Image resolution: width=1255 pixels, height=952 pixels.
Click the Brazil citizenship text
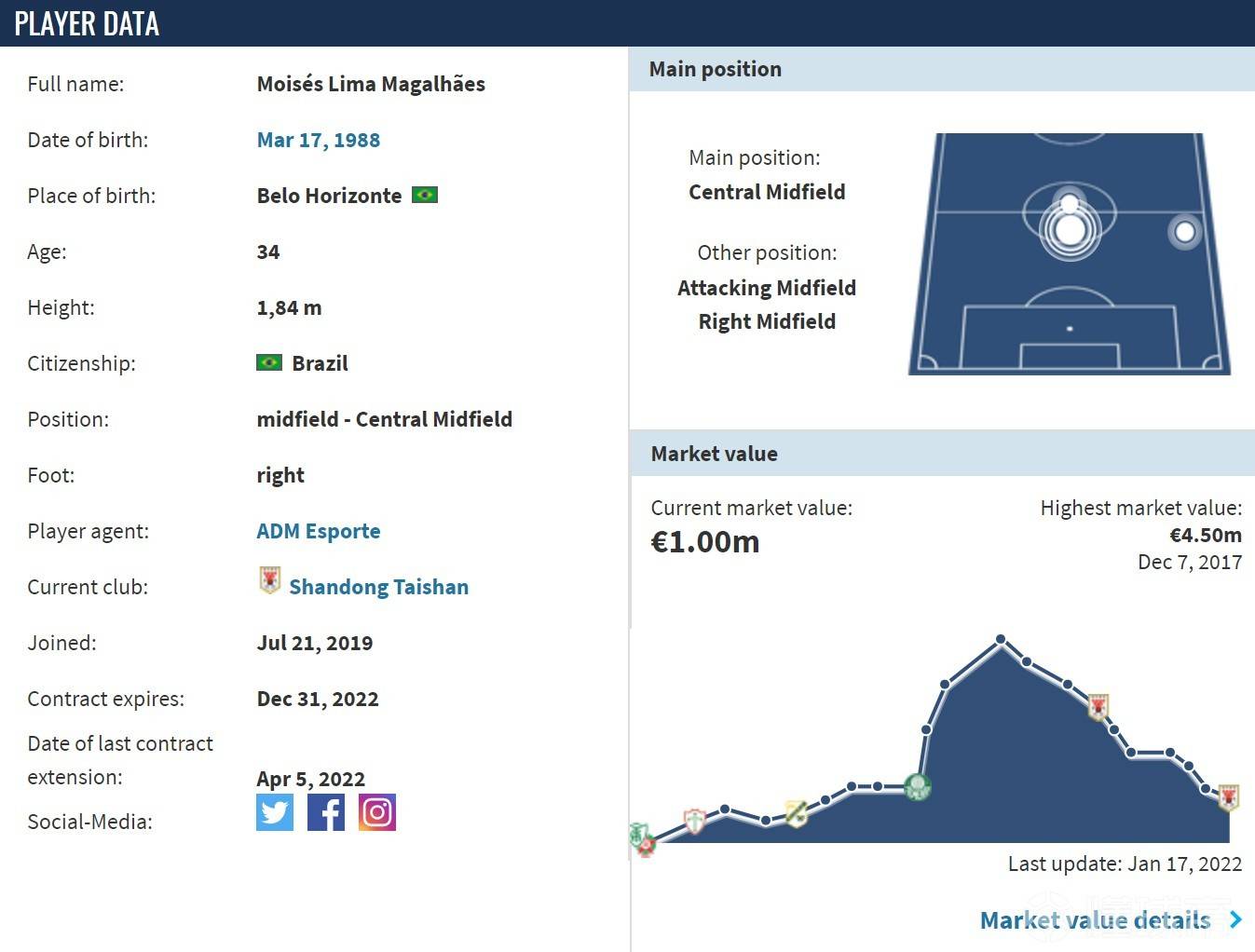click(x=320, y=363)
